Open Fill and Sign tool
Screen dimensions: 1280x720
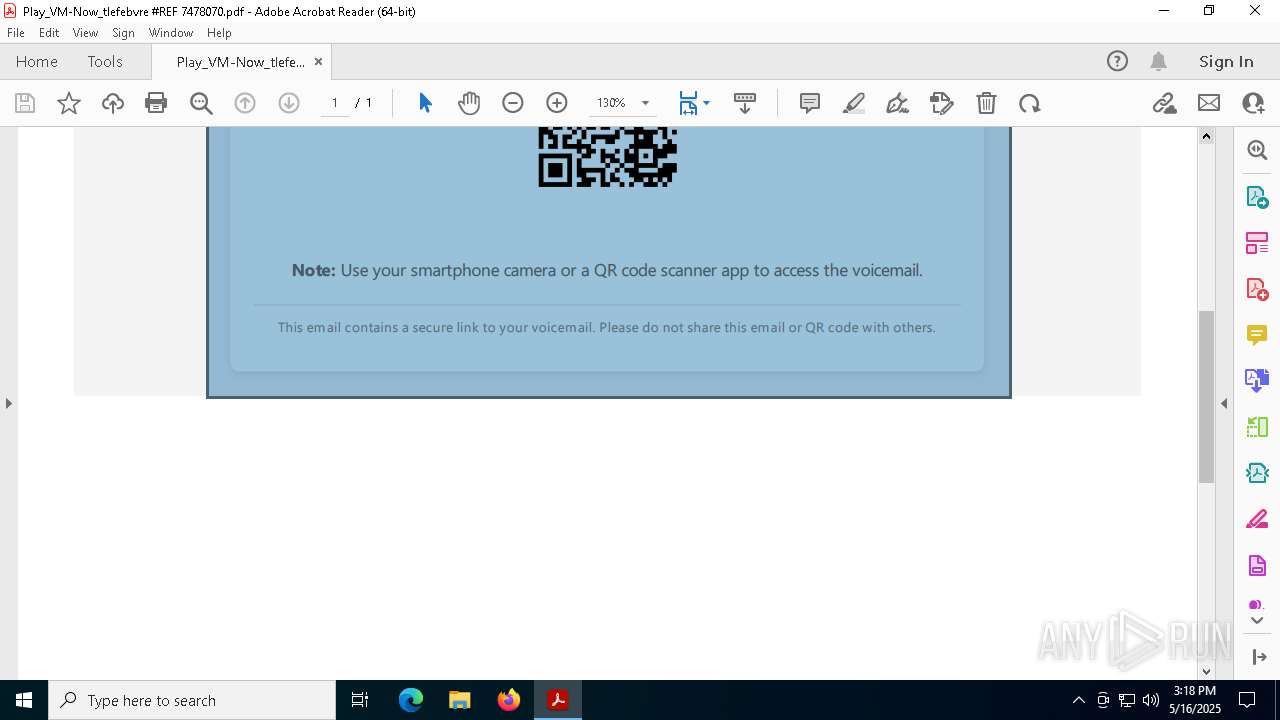[942, 103]
